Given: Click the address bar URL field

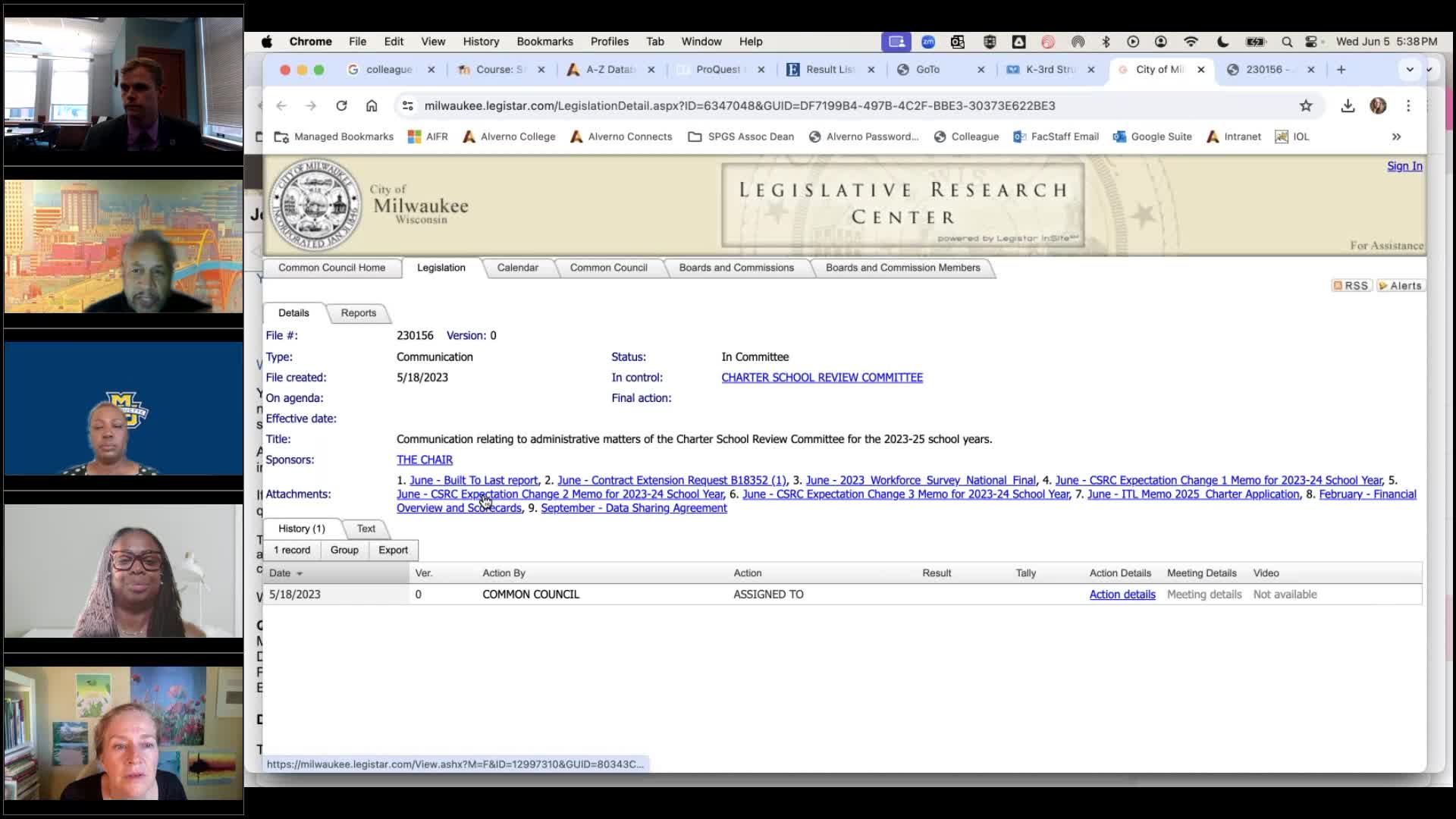Looking at the screenshot, I should pos(739,106).
